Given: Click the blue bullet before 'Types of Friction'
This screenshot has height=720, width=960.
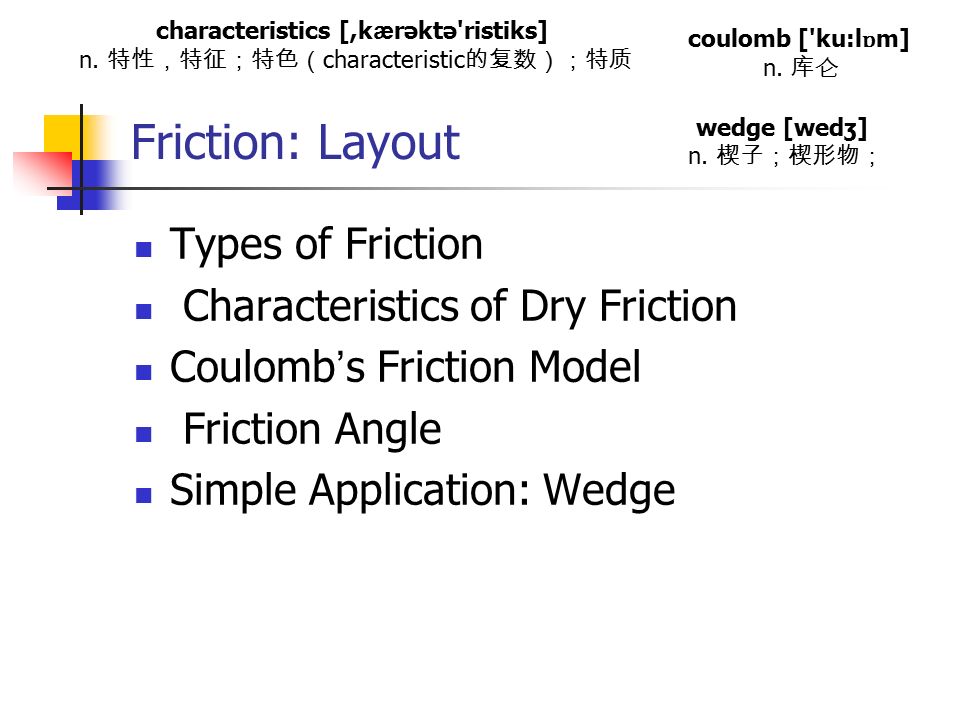Looking at the screenshot, I should (144, 249).
